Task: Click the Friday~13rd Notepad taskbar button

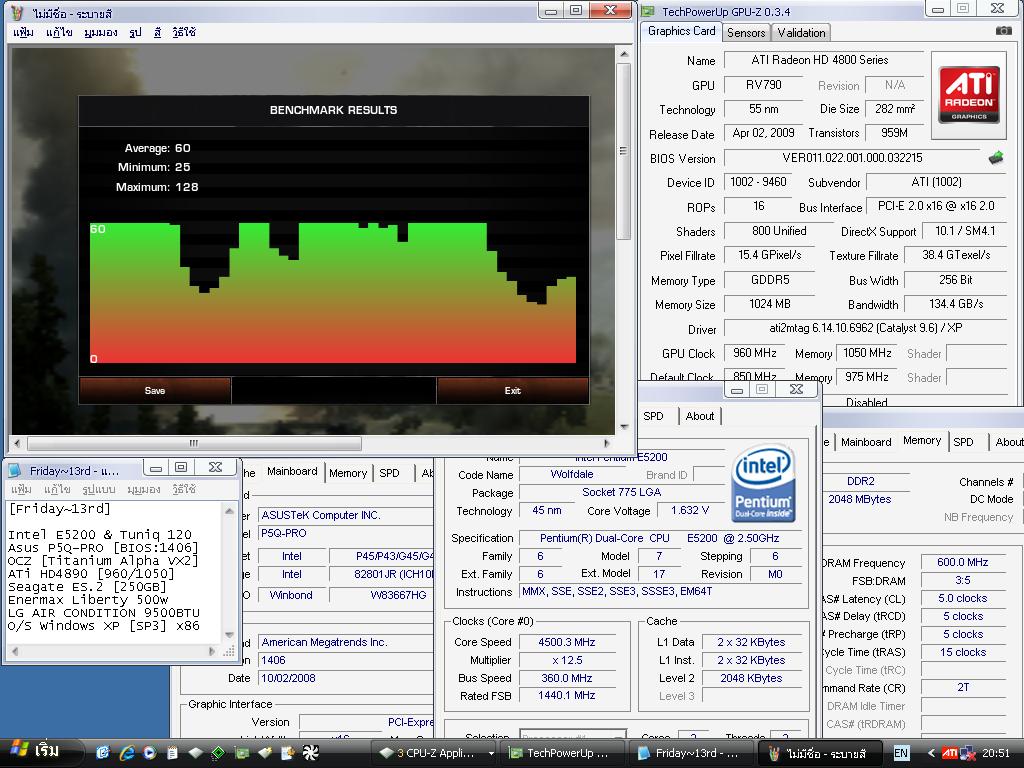Action: [688, 753]
